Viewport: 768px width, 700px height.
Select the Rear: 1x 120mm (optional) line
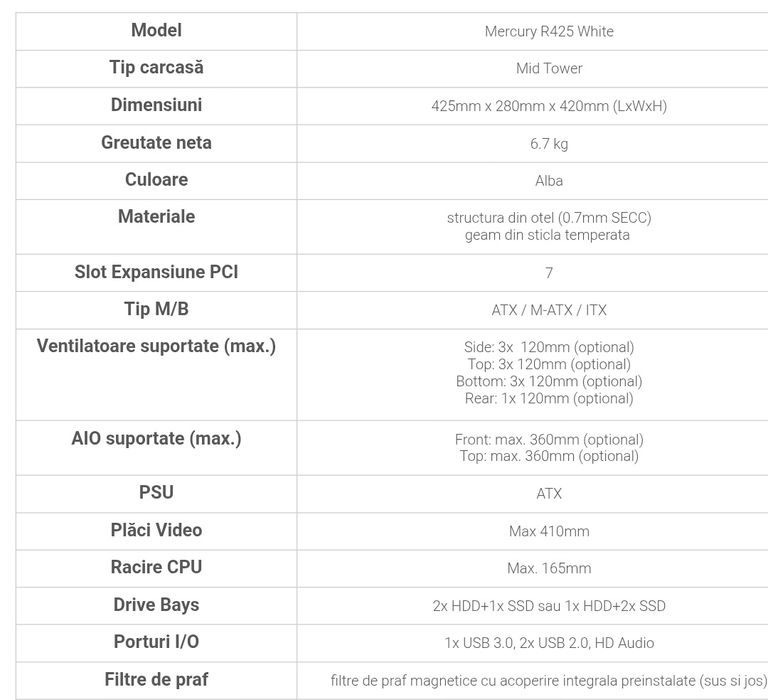549,398
